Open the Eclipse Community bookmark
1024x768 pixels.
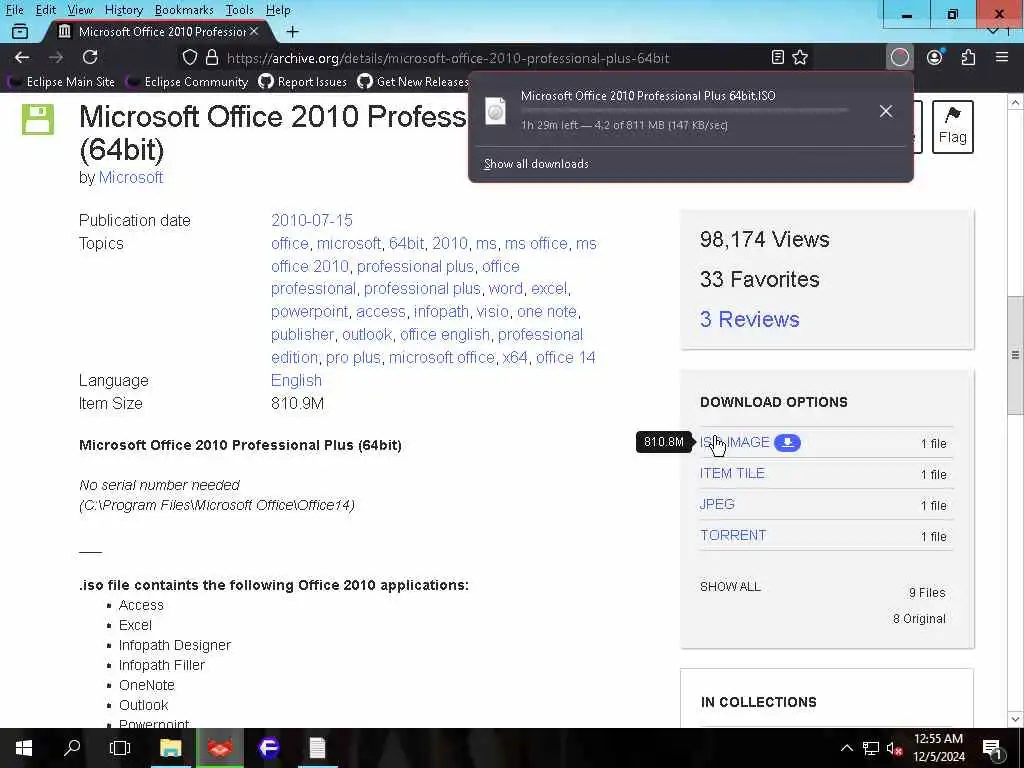188,82
